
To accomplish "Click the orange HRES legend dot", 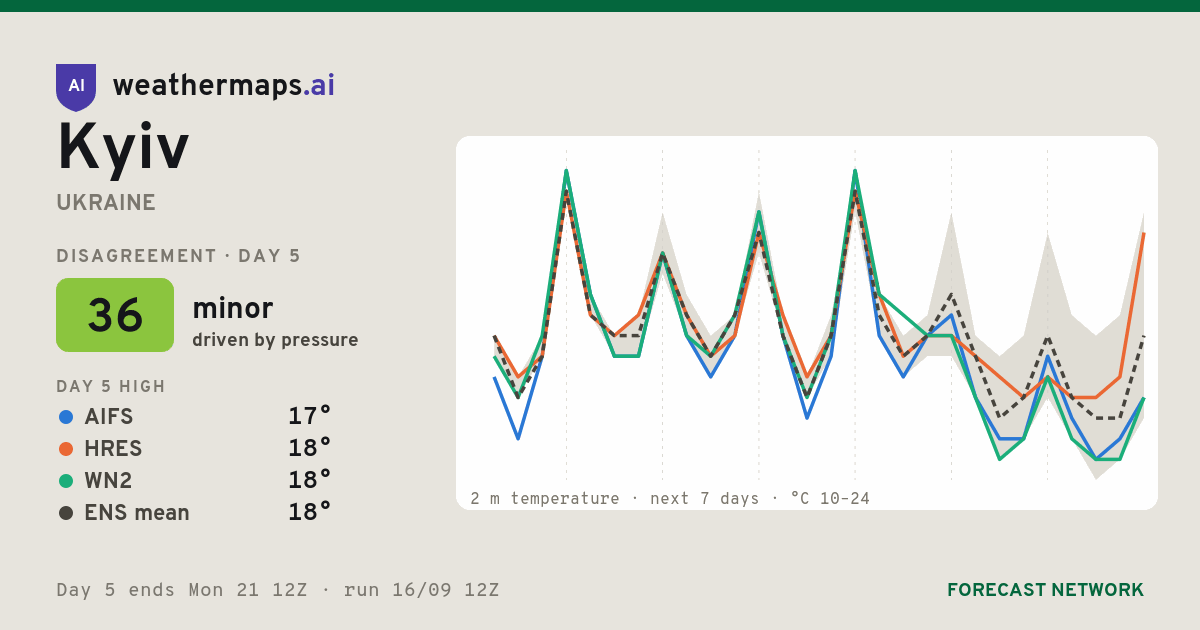I will (x=66, y=449).
